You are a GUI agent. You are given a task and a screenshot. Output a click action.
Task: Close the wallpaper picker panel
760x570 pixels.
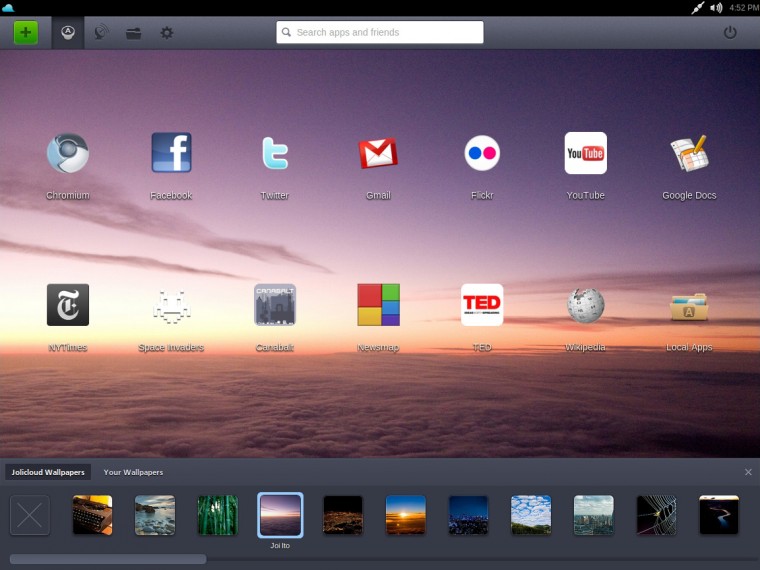[x=748, y=472]
